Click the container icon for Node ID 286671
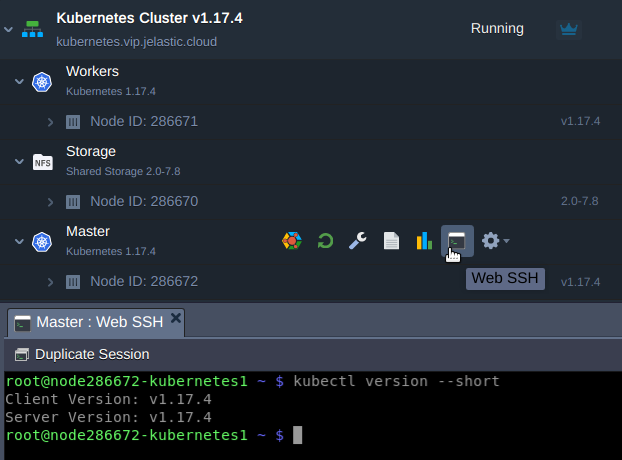622x460 pixels. click(x=73, y=122)
